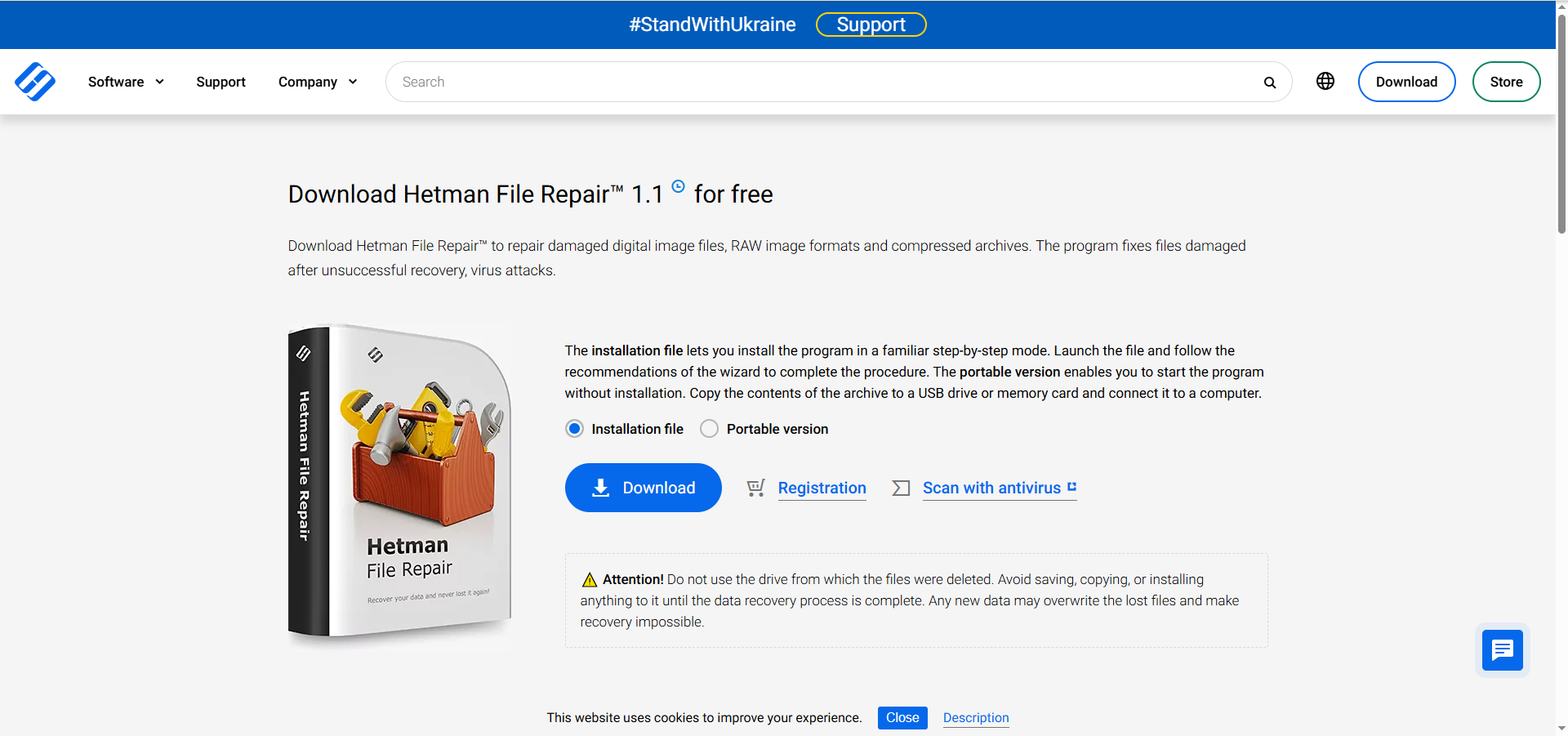The height and width of the screenshot is (736, 1568).
Task: Expand the Software dropdown menu
Action: click(126, 82)
